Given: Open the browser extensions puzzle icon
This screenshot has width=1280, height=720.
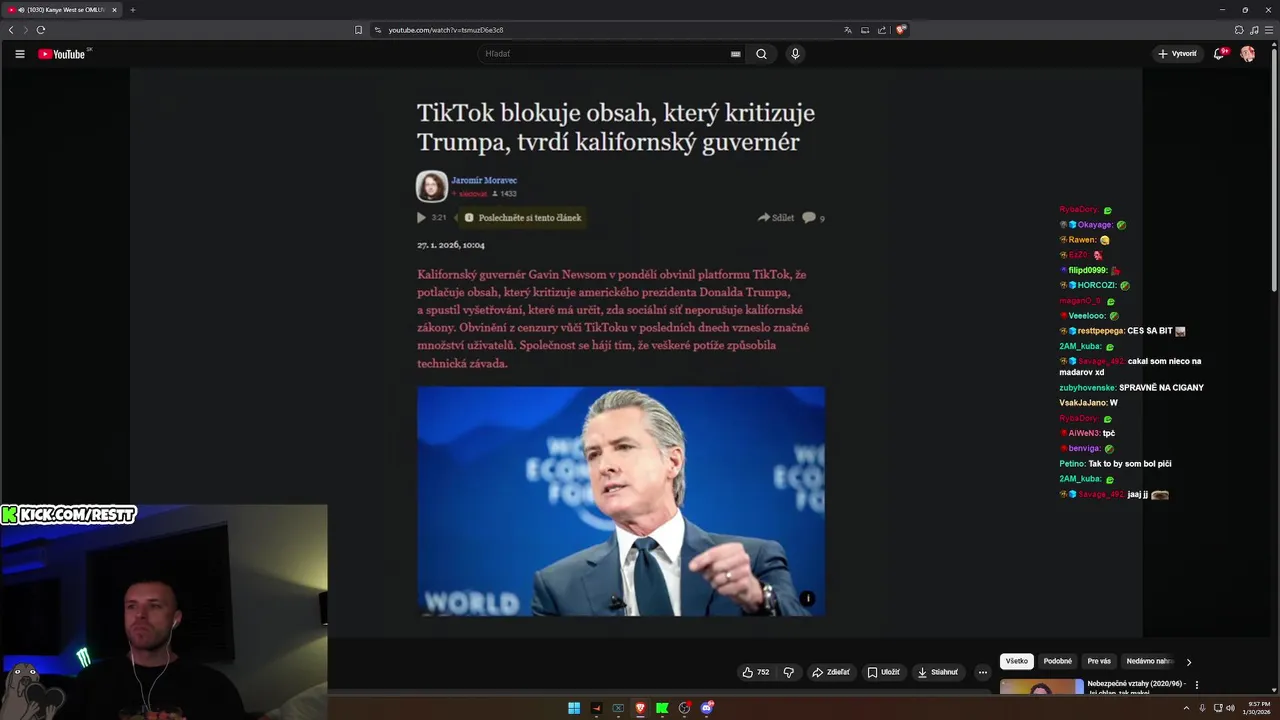Looking at the screenshot, I should tap(1239, 30).
